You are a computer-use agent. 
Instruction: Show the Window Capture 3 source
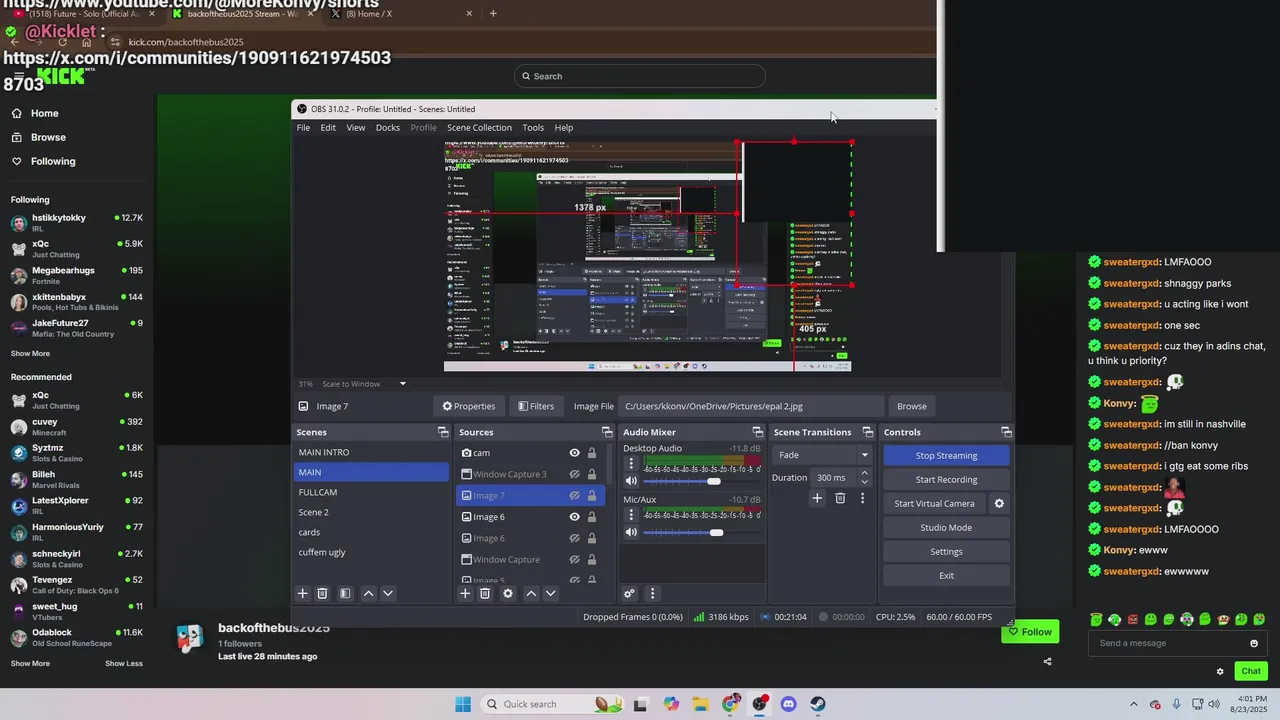point(574,474)
